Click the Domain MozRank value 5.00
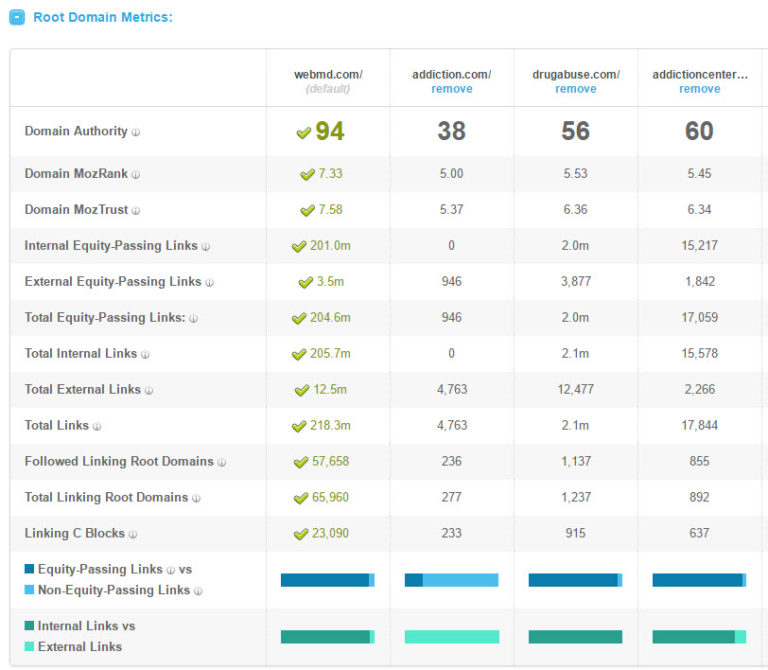Image resolution: width=768 pixels, height=670 pixels. [x=452, y=173]
